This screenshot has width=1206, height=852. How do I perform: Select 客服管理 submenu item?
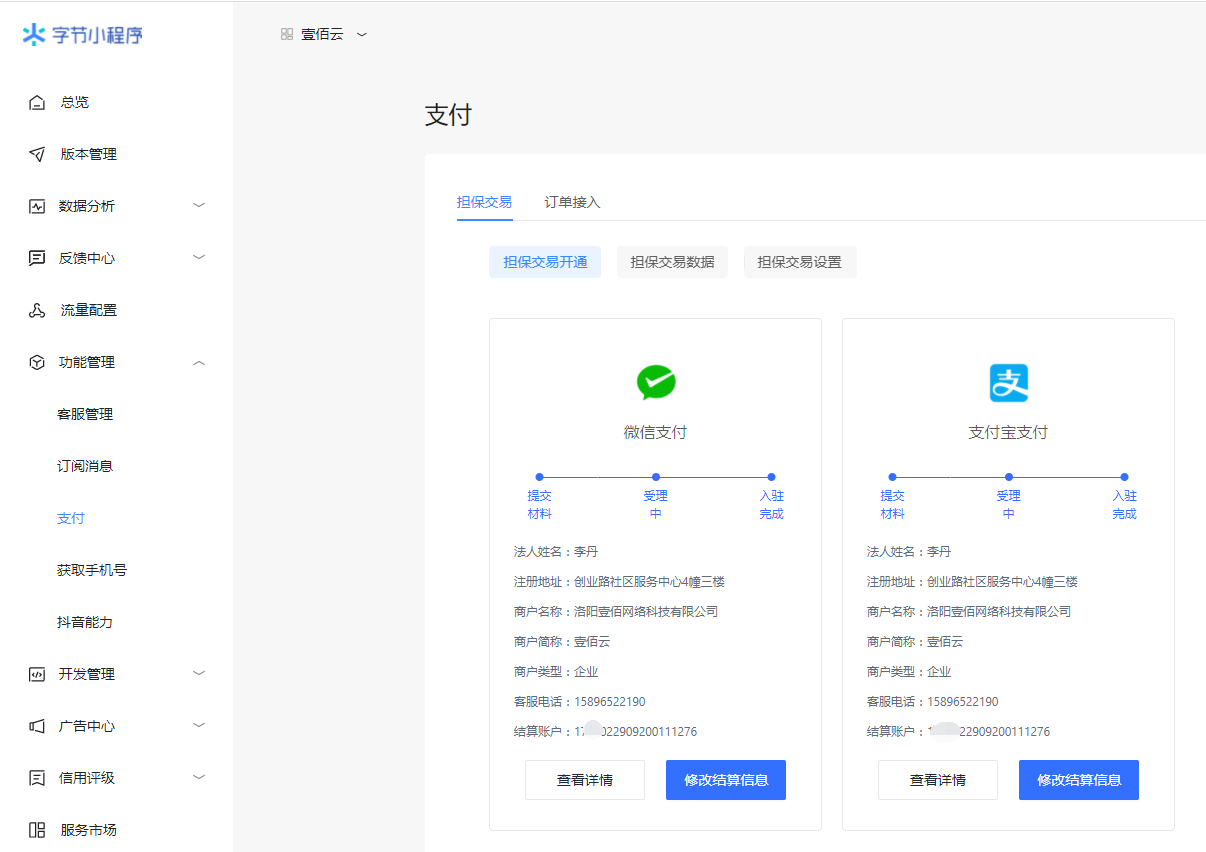85,414
